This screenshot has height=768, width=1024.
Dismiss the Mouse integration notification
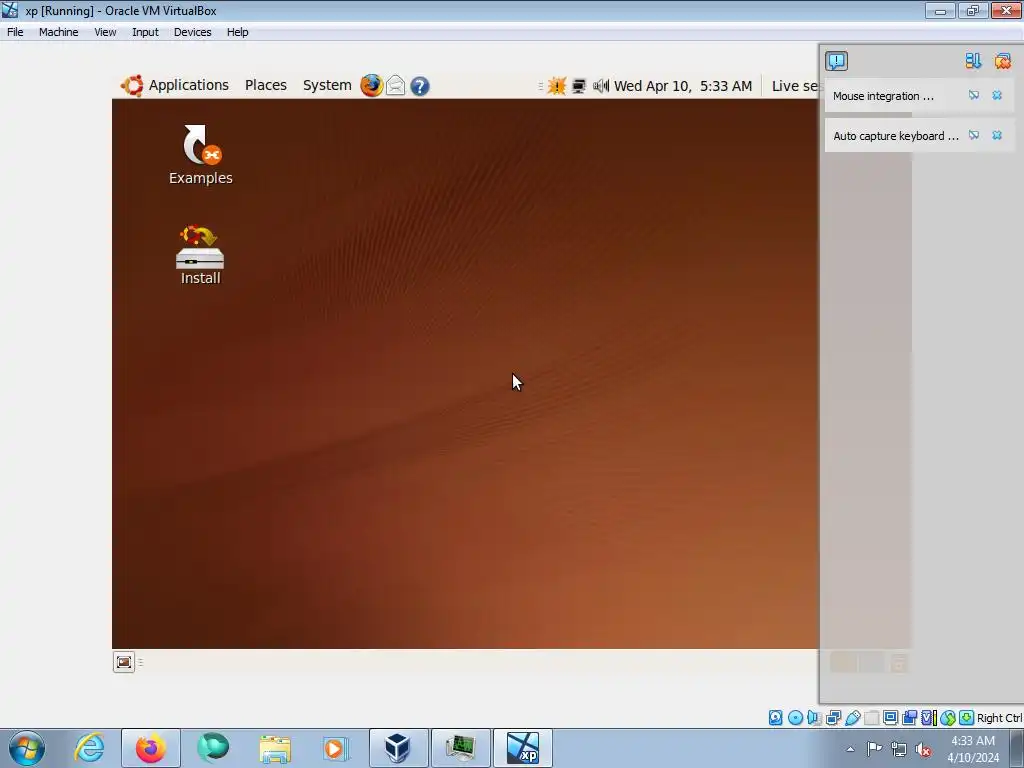coord(997,95)
